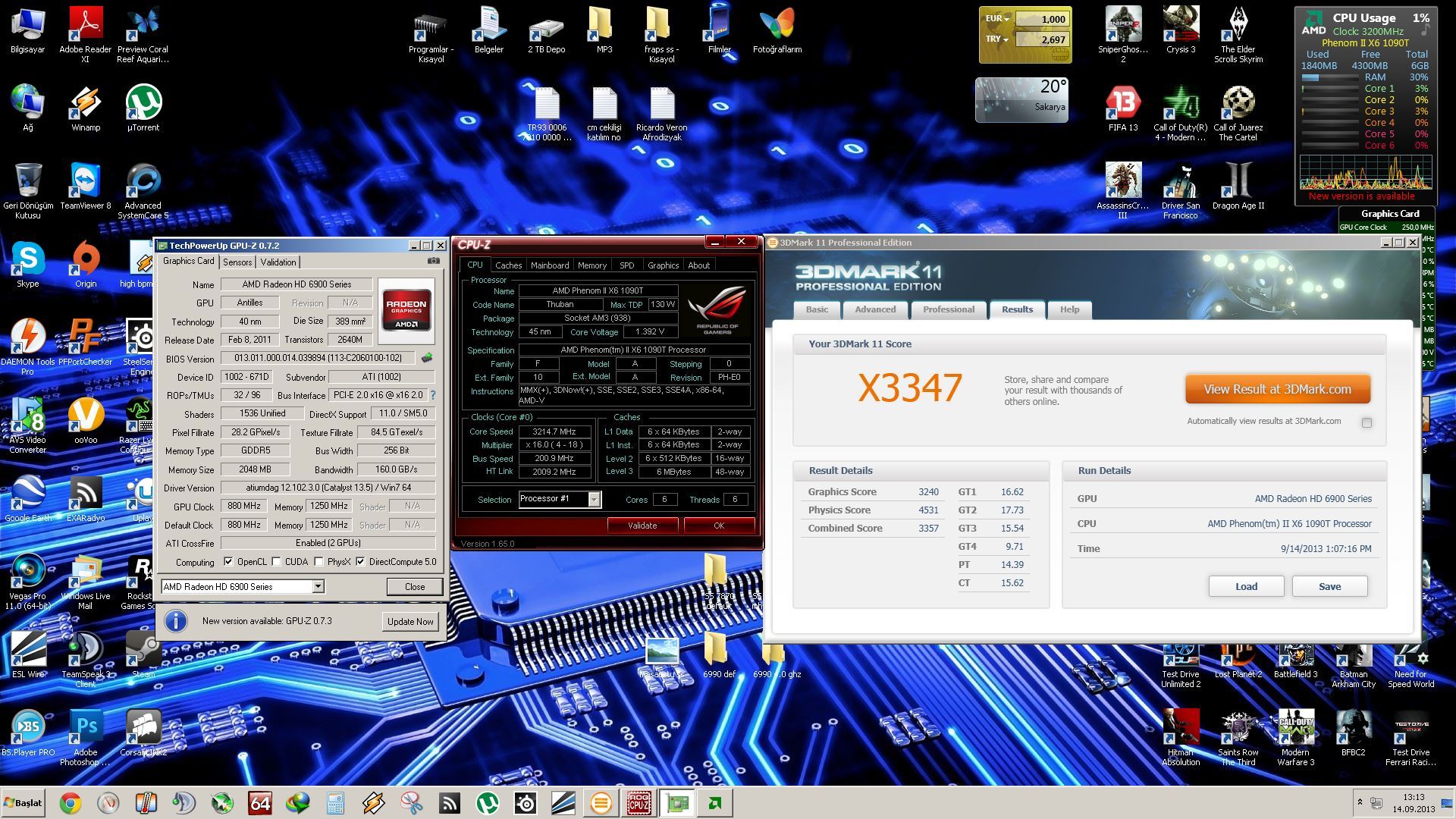Click the Update Now button

(410, 621)
